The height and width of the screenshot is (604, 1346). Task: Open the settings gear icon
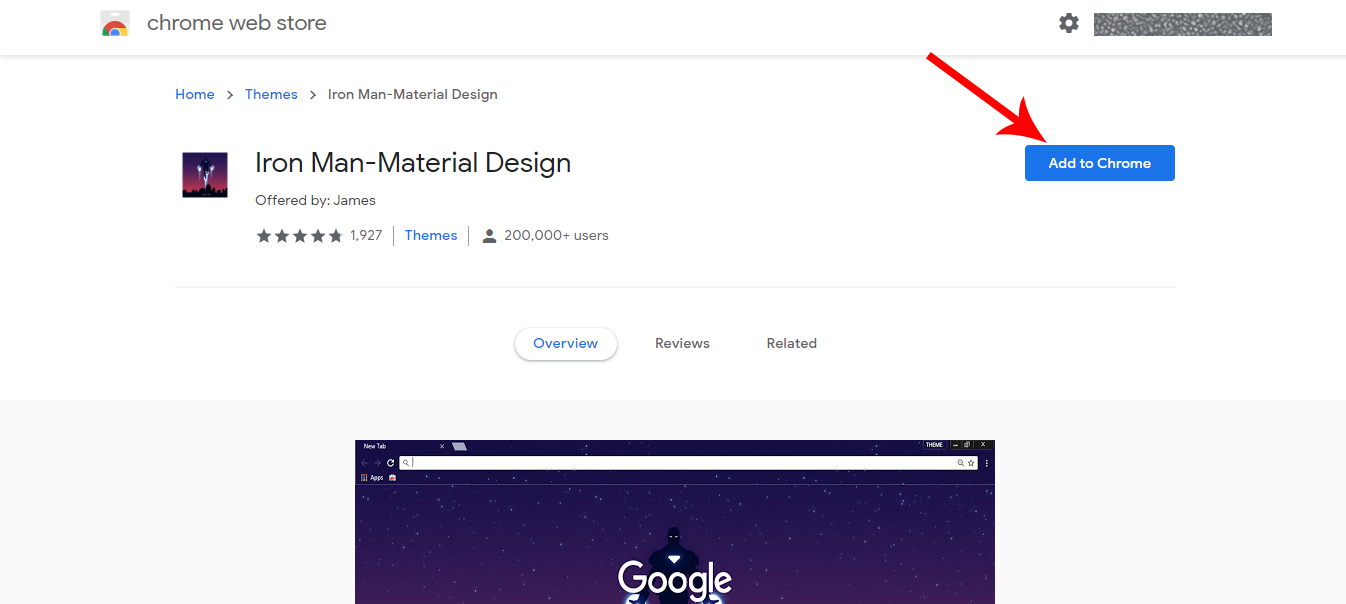[1069, 23]
